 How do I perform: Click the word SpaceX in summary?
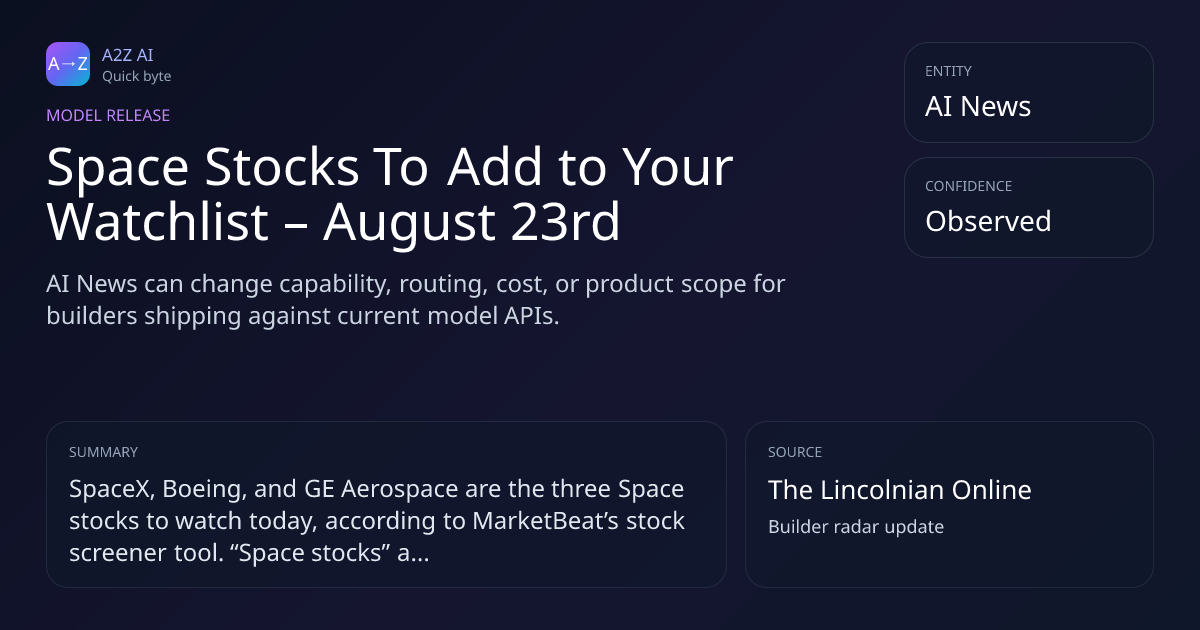pyautogui.click(x=110, y=490)
